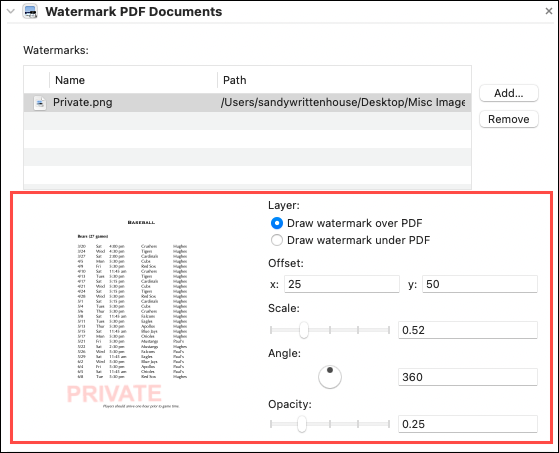This screenshot has width=559, height=453.
Task: Select the Private.png watermark name
Action: click(83, 102)
